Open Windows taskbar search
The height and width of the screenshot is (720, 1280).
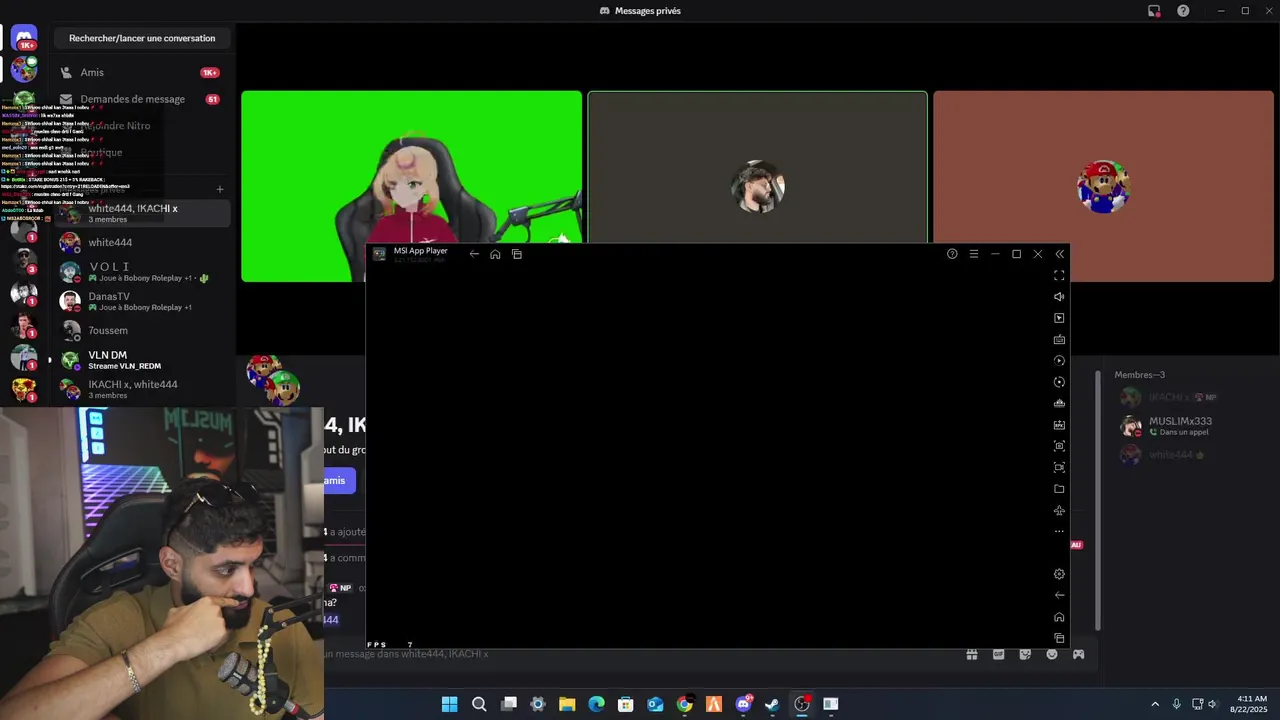point(479,704)
